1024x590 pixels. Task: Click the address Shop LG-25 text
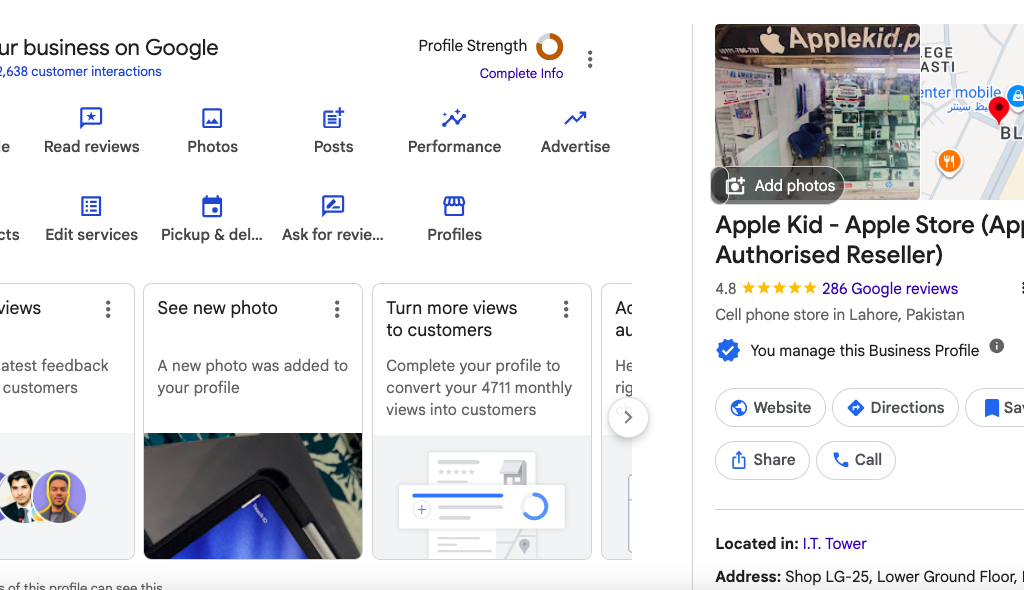(904, 576)
